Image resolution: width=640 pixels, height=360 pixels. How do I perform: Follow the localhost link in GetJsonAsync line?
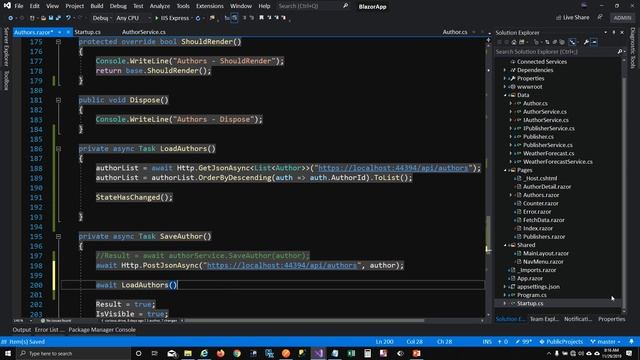pos(393,168)
